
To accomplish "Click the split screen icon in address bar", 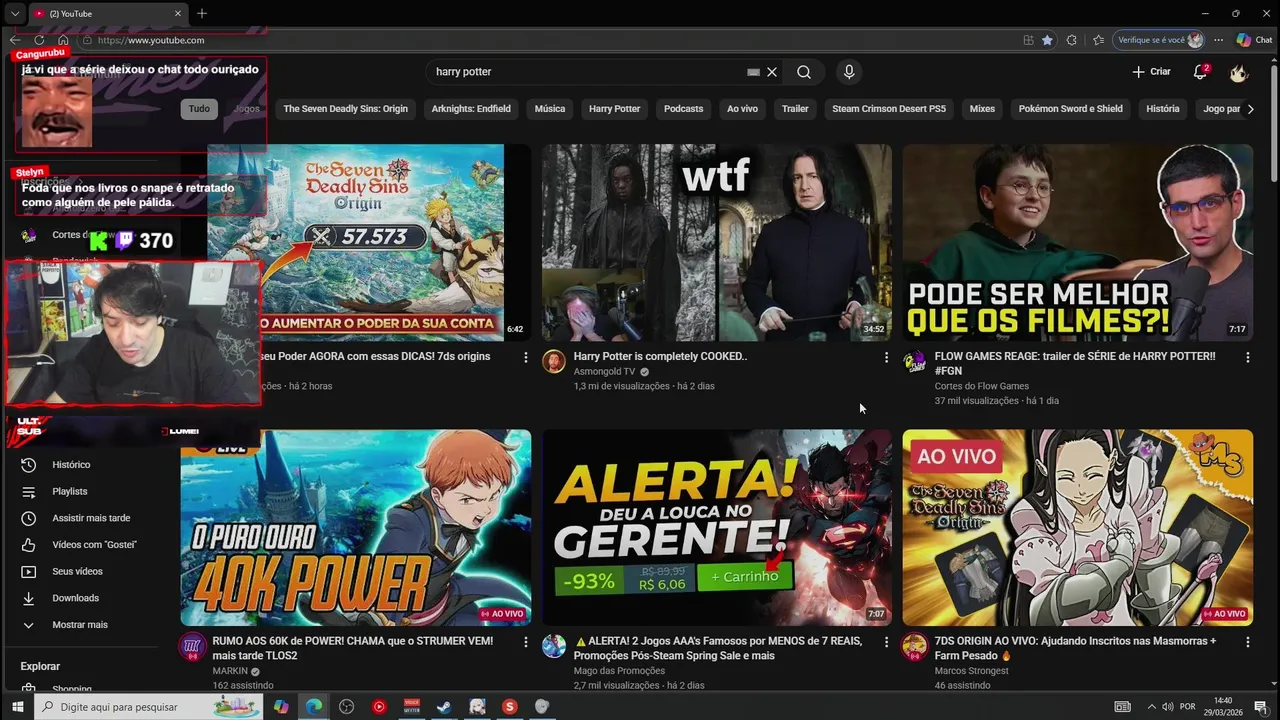I will pyautogui.click(x=1028, y=40).
